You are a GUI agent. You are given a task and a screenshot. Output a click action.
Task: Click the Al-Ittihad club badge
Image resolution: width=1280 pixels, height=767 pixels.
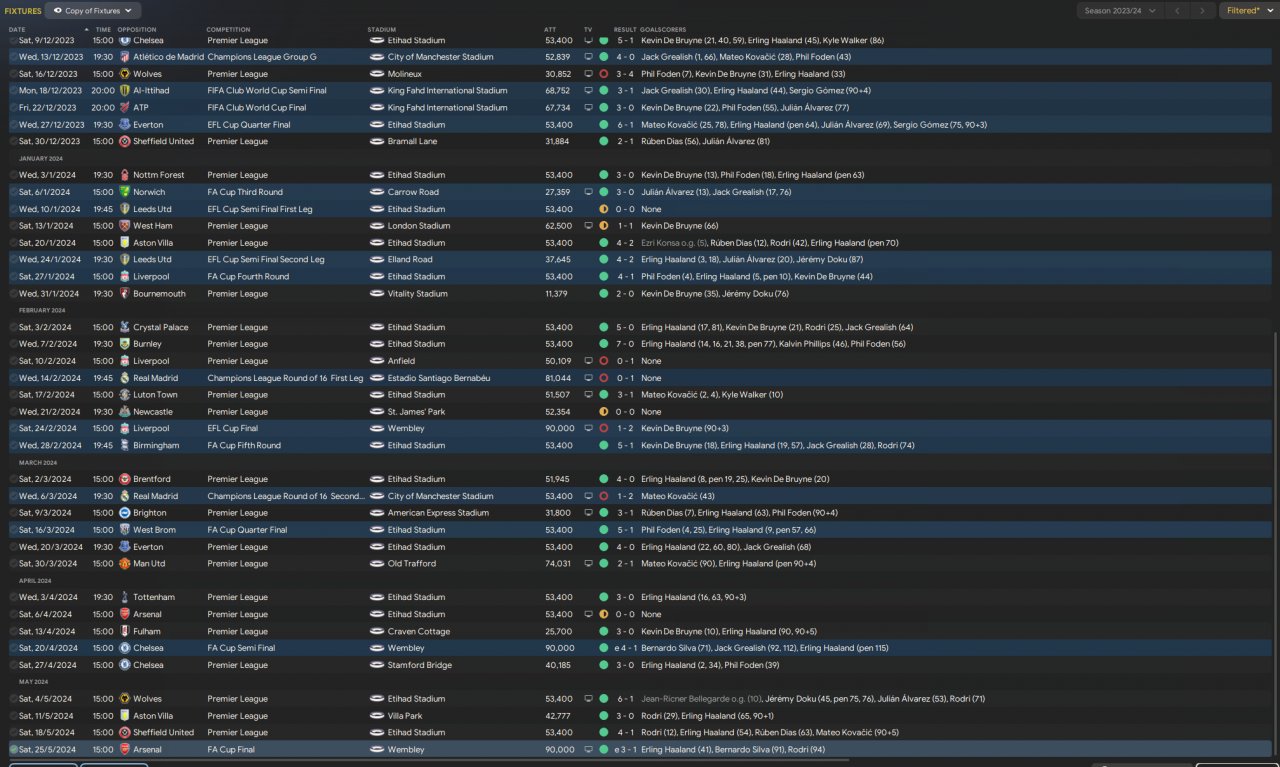click(x=124, y=90)
